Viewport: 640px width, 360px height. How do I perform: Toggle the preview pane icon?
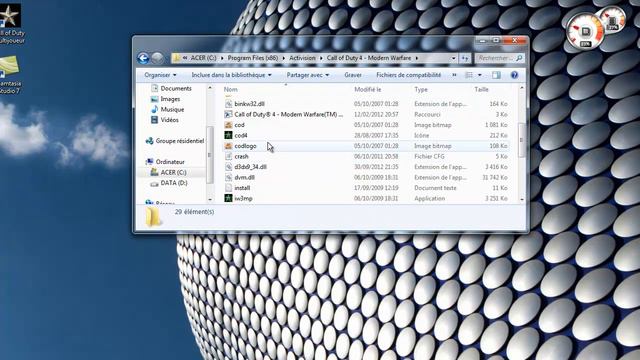point(496,75)
